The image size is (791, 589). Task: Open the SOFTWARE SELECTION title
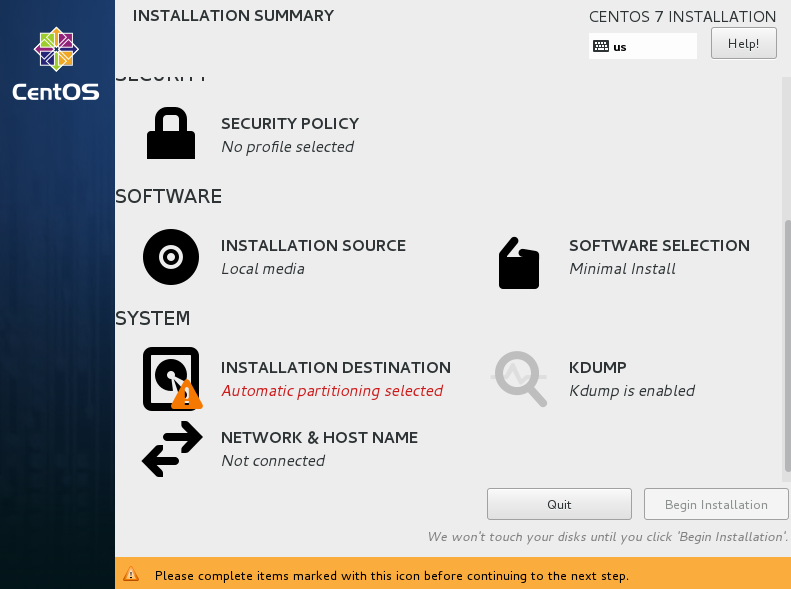click(659, 246)
